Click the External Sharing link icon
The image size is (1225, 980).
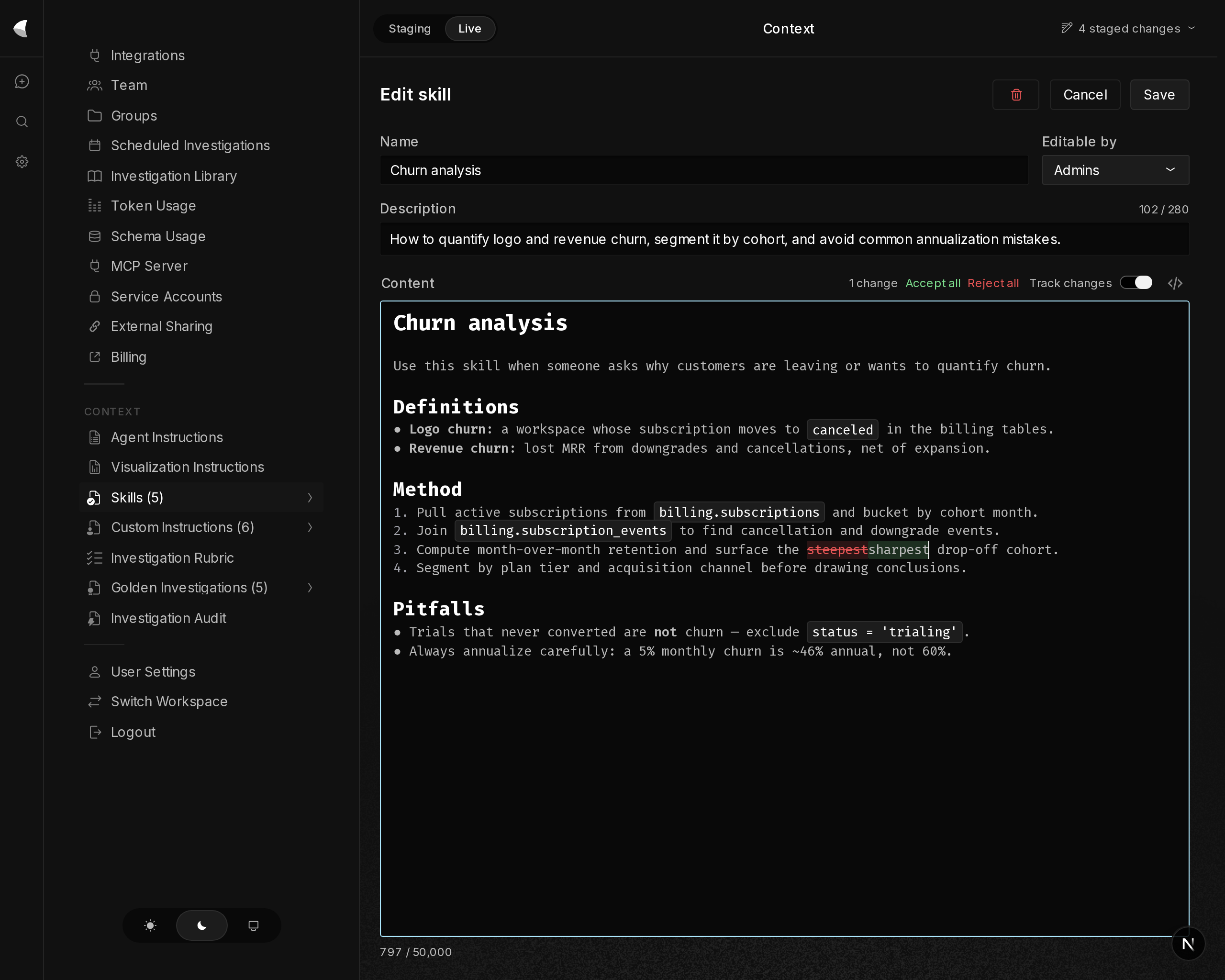(95, 326)
